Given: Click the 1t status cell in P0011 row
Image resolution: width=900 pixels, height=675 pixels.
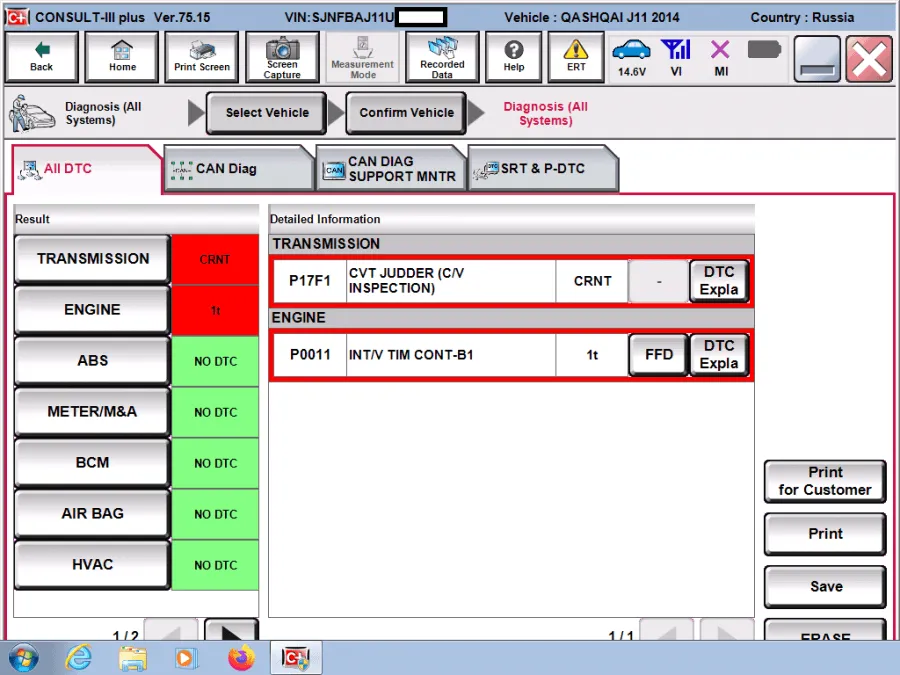Looking at the screenshot, I should pos(592,355).
